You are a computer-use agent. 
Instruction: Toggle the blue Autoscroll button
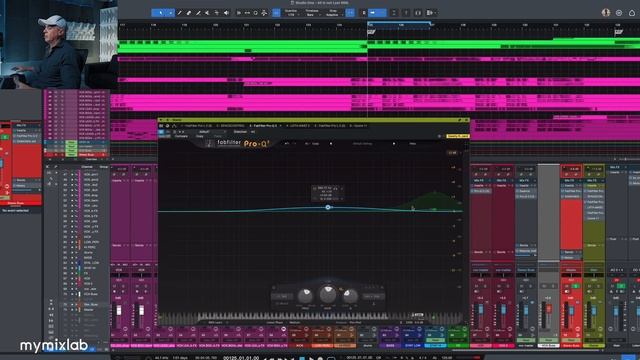(x=377, y=13)
